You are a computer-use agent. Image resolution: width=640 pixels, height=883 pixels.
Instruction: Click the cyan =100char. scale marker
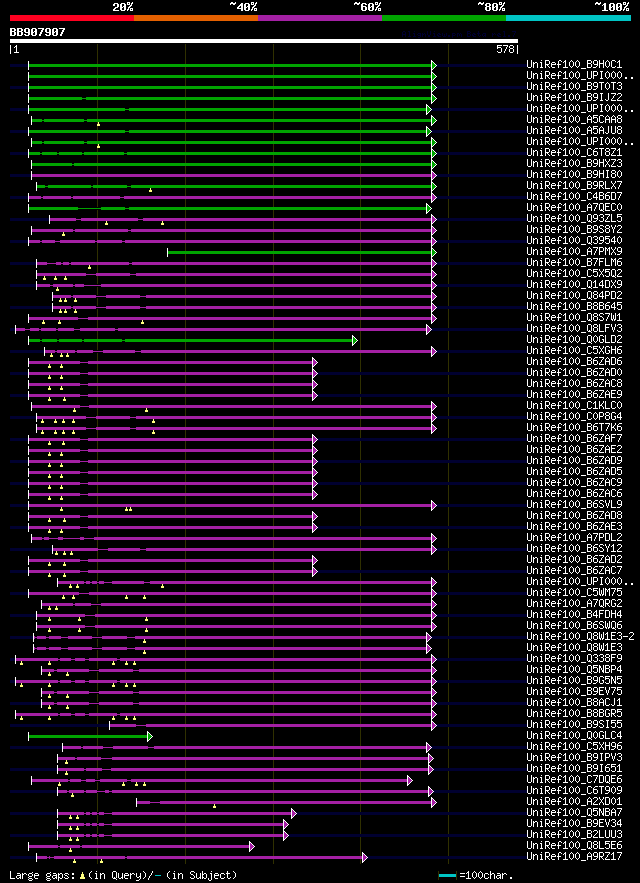[447, 875]
